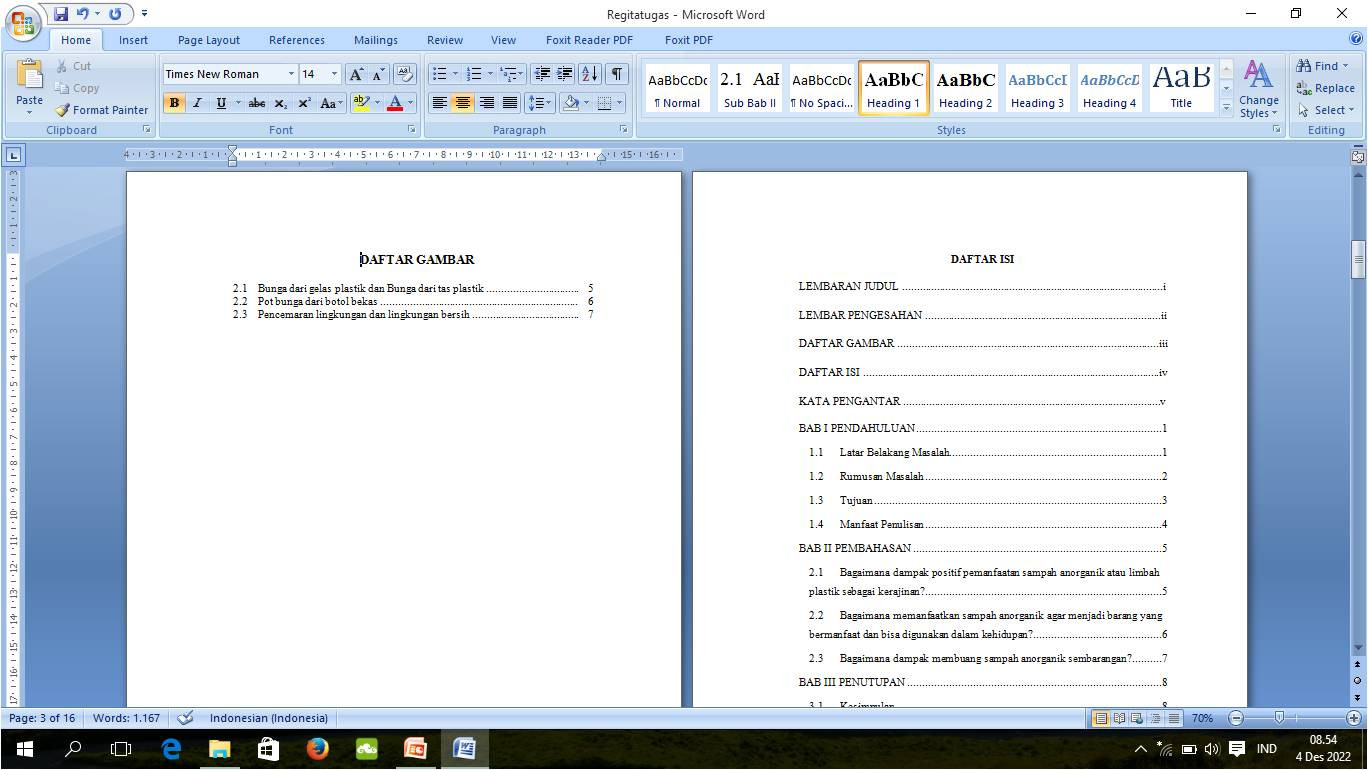
Task: Apply numbered list formatting
Action: (x=474, y=74)
